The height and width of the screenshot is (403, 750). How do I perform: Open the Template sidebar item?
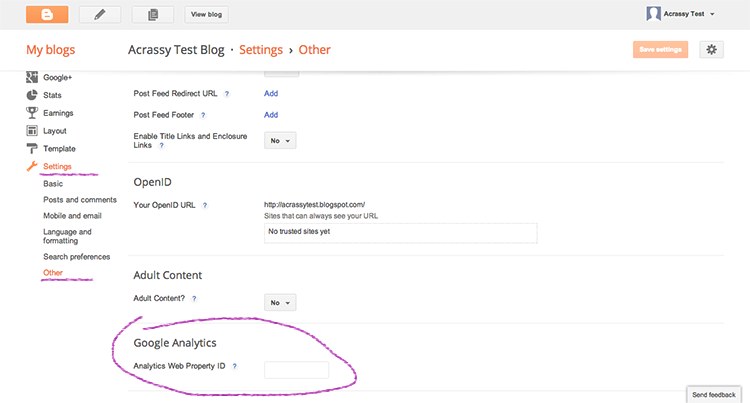[59, 149]
